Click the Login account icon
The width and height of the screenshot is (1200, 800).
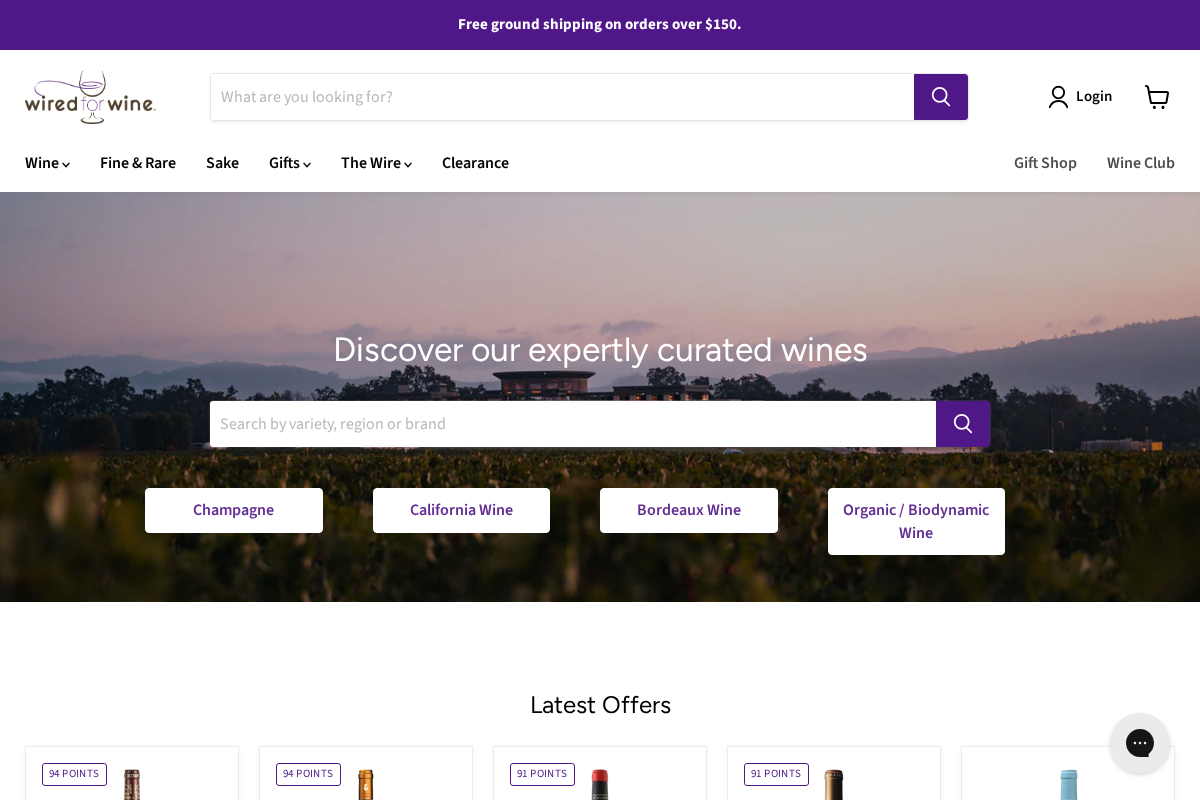[x=1058, y=97]
